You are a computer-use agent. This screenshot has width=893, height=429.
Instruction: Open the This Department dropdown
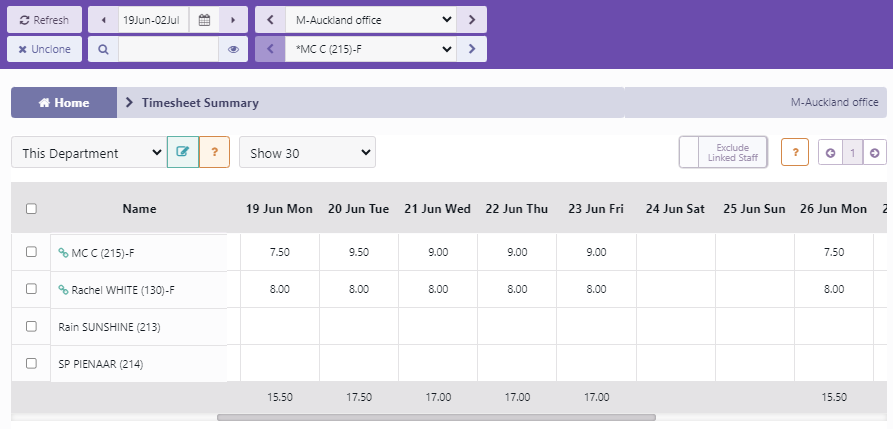pos(89,153)
